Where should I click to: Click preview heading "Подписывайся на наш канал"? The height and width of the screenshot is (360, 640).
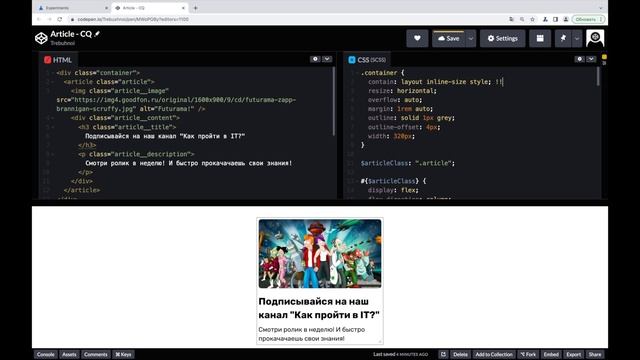319,308
